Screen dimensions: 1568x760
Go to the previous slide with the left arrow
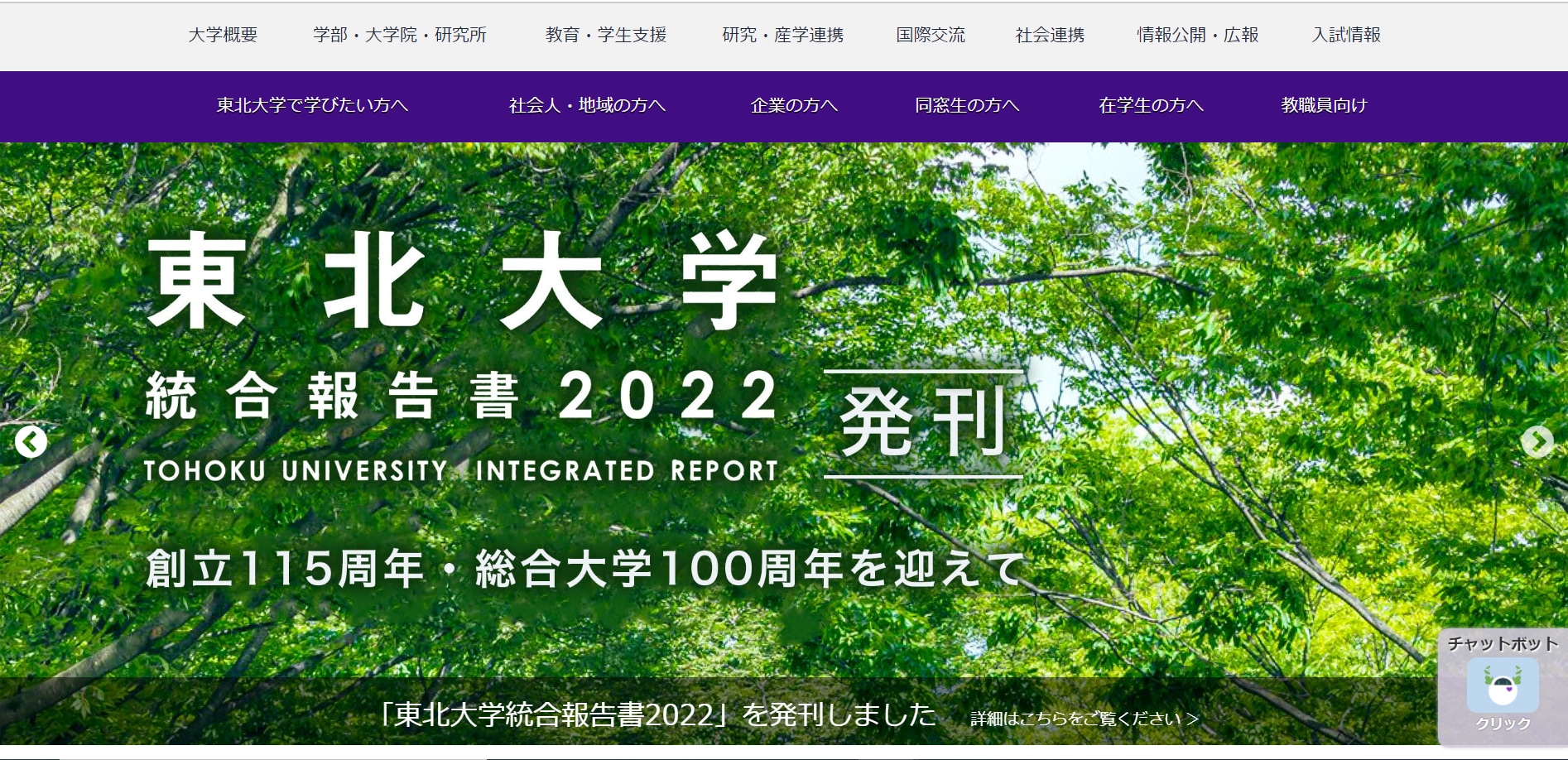coord(31,441)
